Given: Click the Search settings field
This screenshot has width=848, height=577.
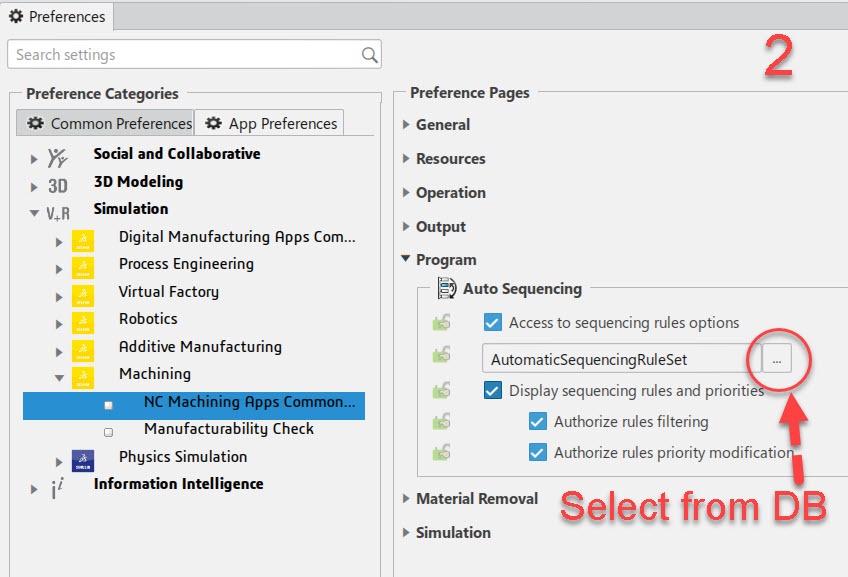Looking at the screenshot, I should click(x=185, y=55).
